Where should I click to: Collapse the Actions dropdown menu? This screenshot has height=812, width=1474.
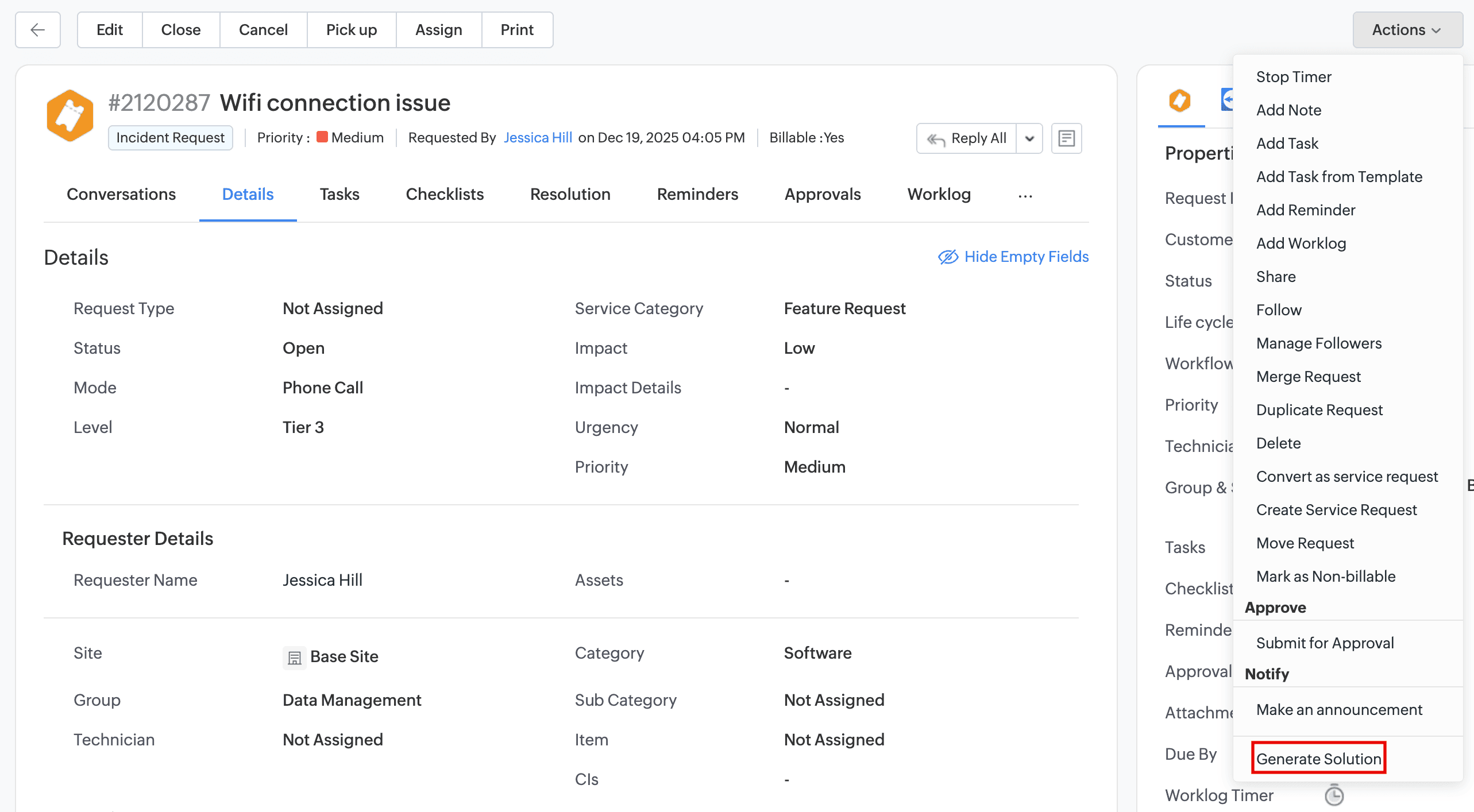(1407, 30)
